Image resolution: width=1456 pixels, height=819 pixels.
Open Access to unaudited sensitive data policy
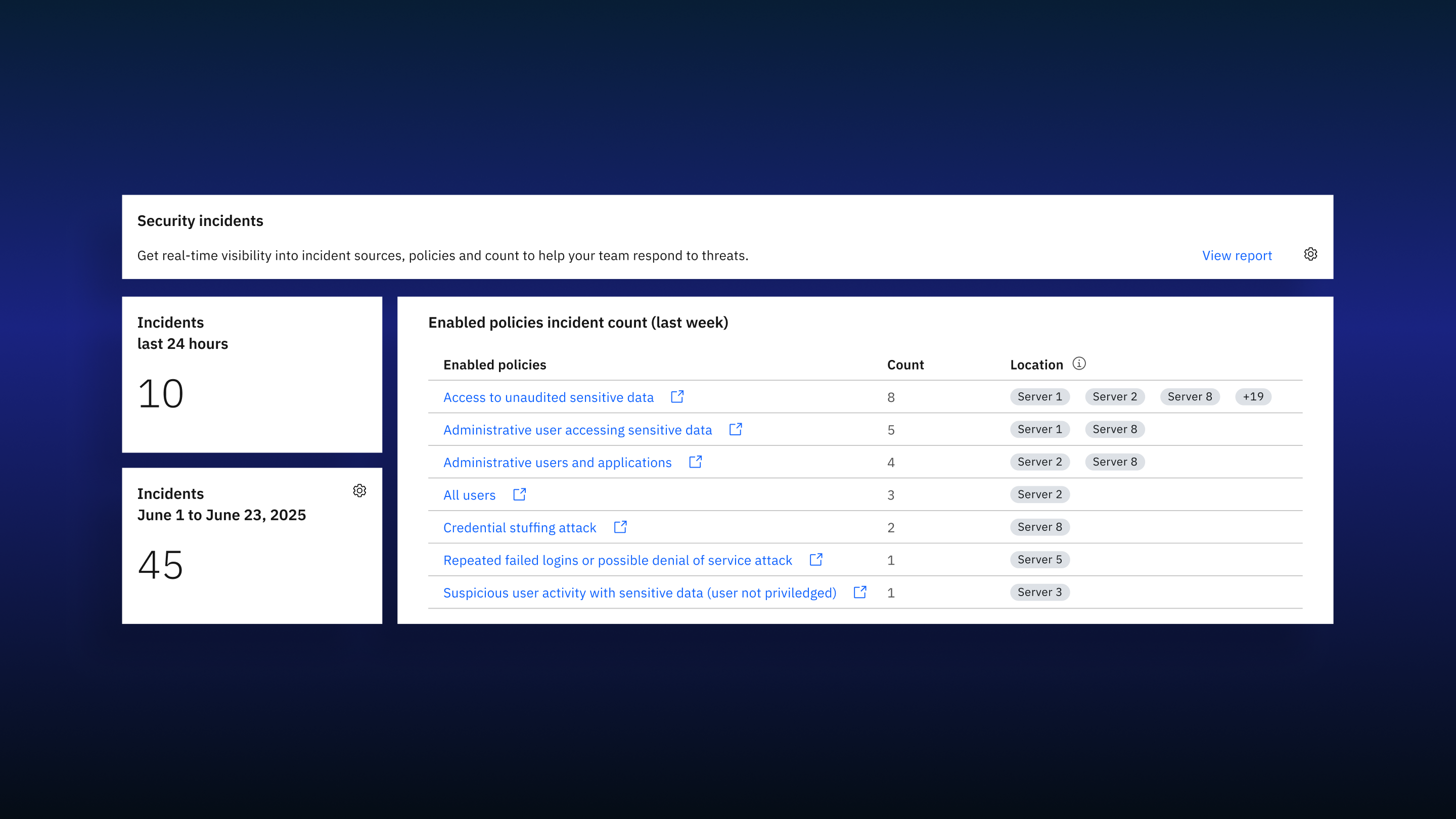coord(548,397)
